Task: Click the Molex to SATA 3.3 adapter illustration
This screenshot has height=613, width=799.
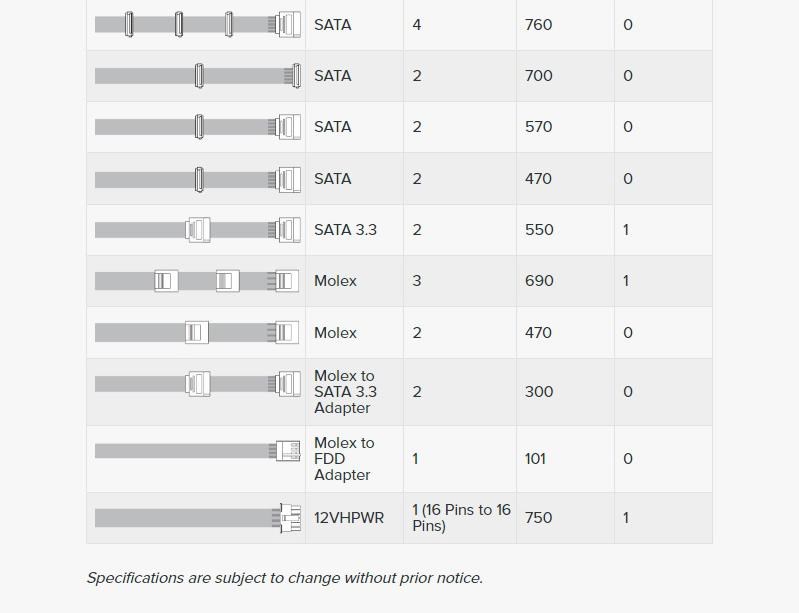Action: point(198,384)
